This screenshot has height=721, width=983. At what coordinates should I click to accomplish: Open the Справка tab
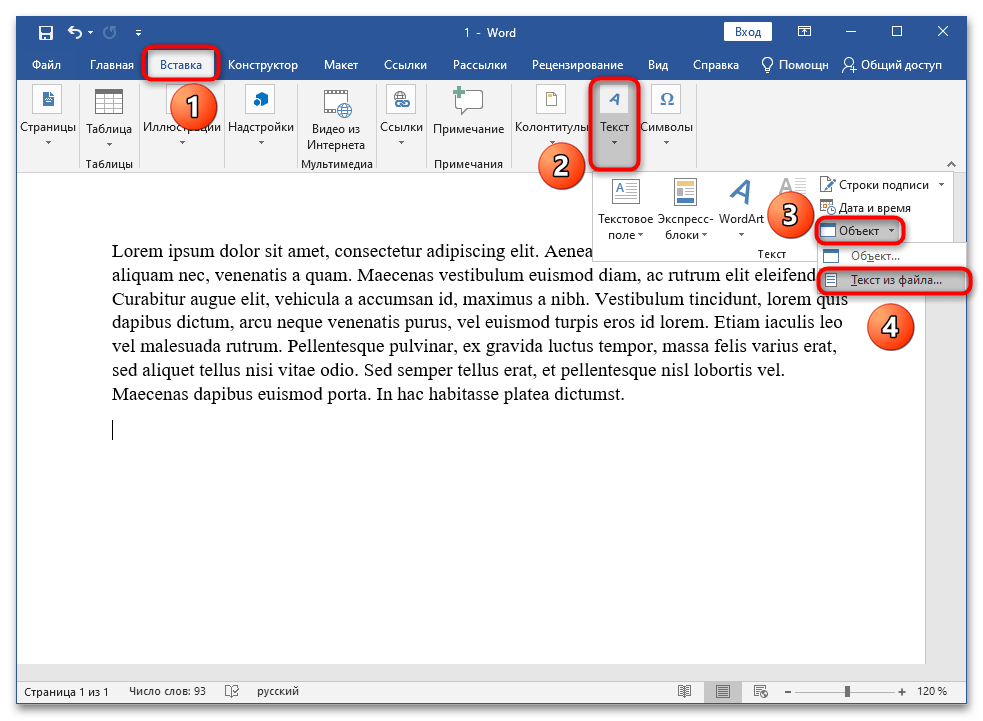(x=715, y=65)
